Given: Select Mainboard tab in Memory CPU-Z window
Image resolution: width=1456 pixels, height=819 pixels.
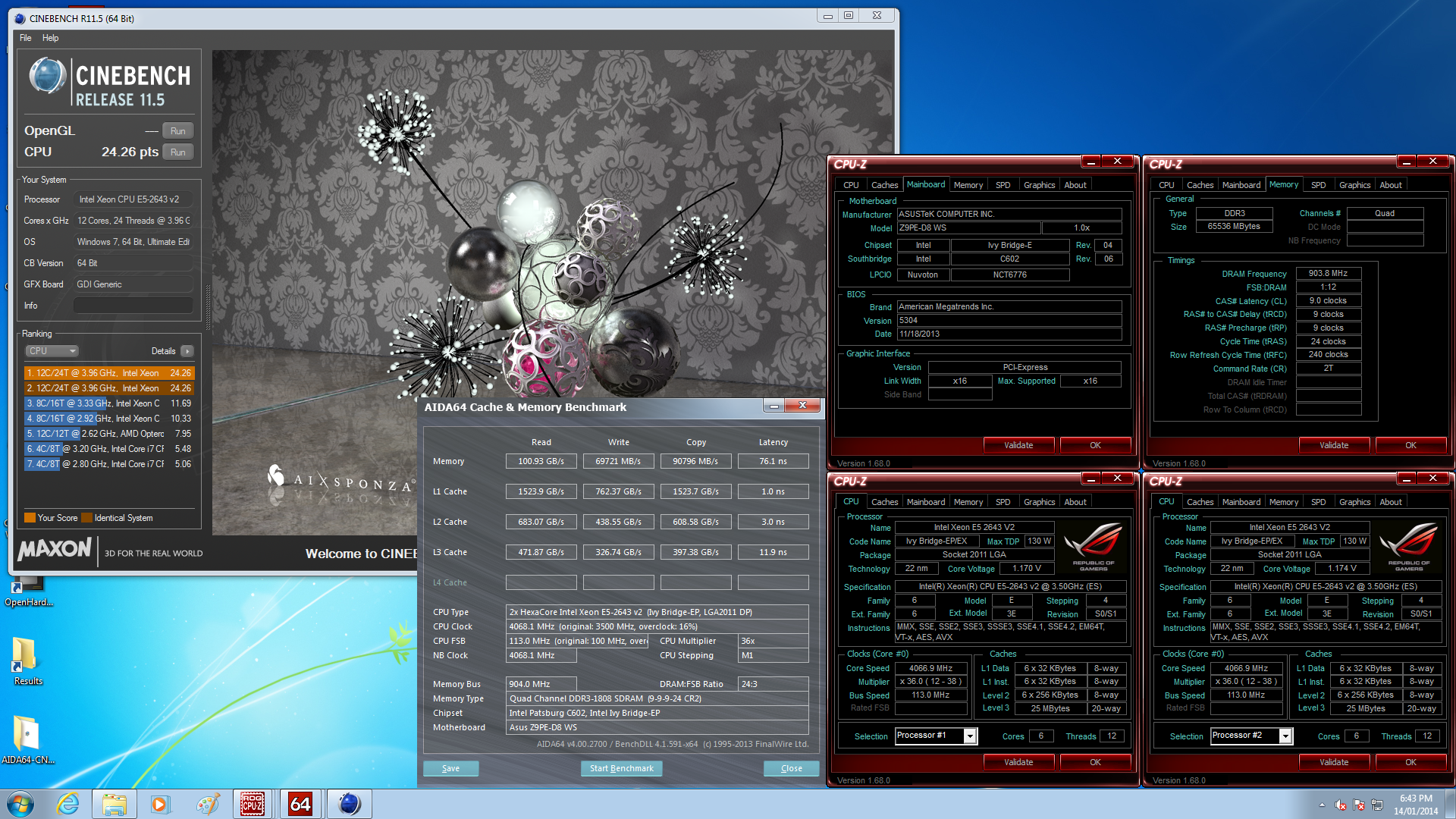Looking at the screenshot, I should [x=1241, y=185].
